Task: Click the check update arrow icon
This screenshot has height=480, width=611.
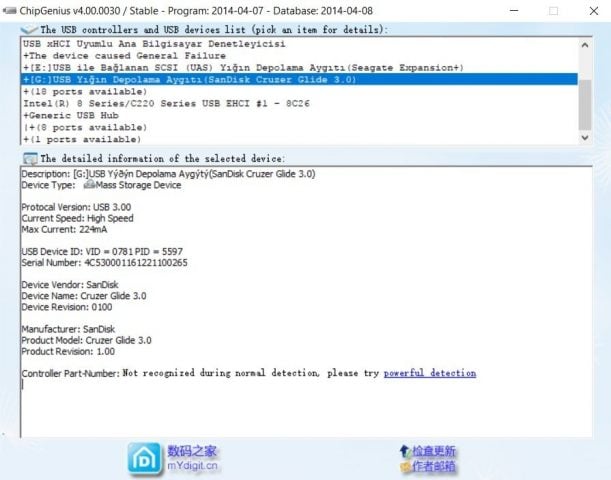Action: (404, 451)
